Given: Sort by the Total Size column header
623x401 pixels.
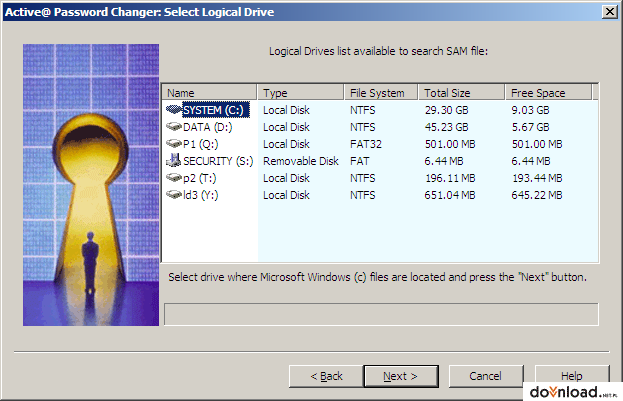Looking at the screenshot, I should click(461, 93).
